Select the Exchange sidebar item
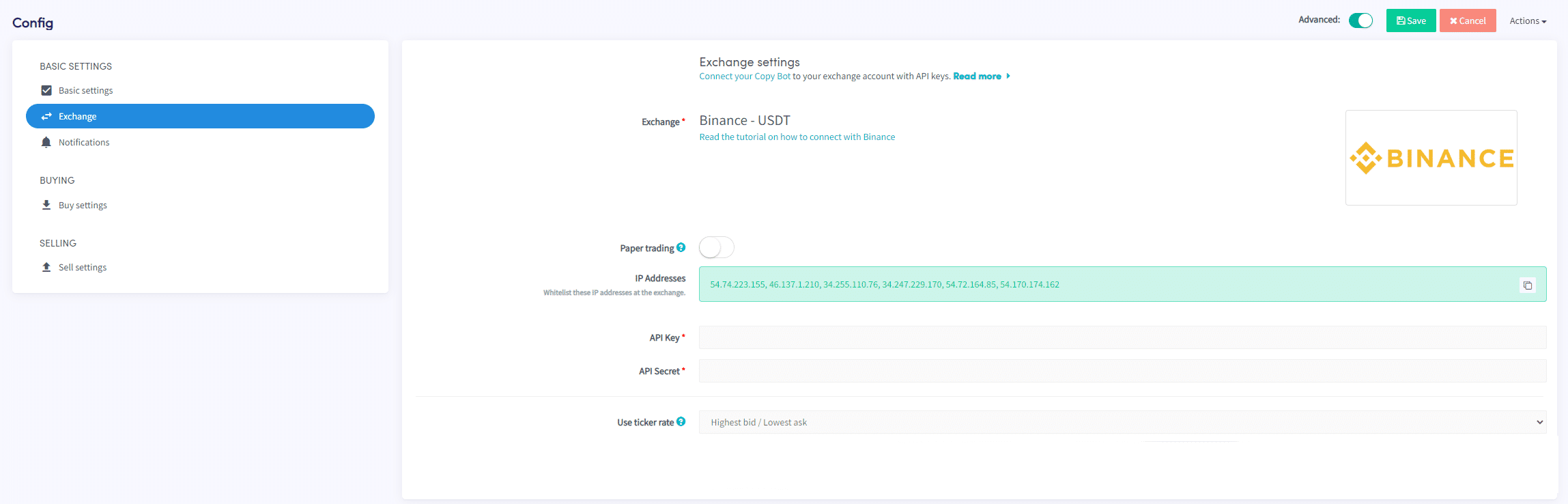Screen dimensions: 1568x504 coord(200,116)
